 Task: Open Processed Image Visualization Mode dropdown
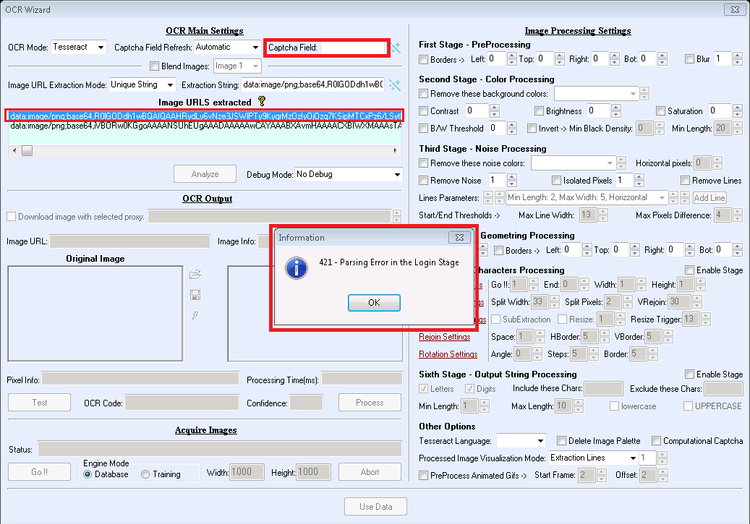click(633, 458)
